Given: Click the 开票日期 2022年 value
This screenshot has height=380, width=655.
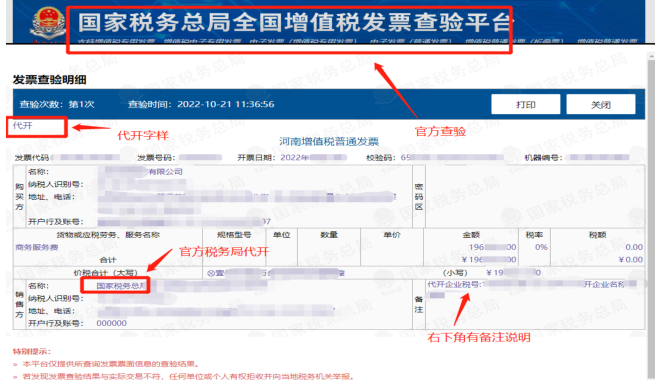Looking at the screenshot, I should click(x=294, y=157).
